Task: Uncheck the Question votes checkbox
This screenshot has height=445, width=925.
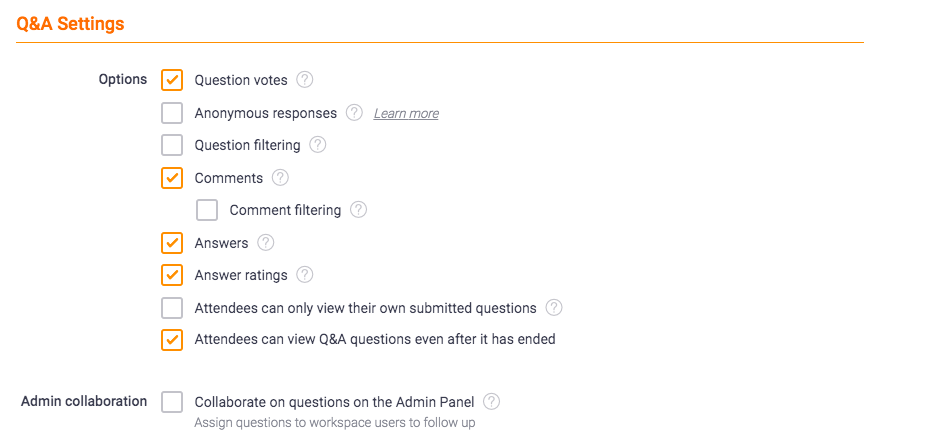Action: coord(172,80)
